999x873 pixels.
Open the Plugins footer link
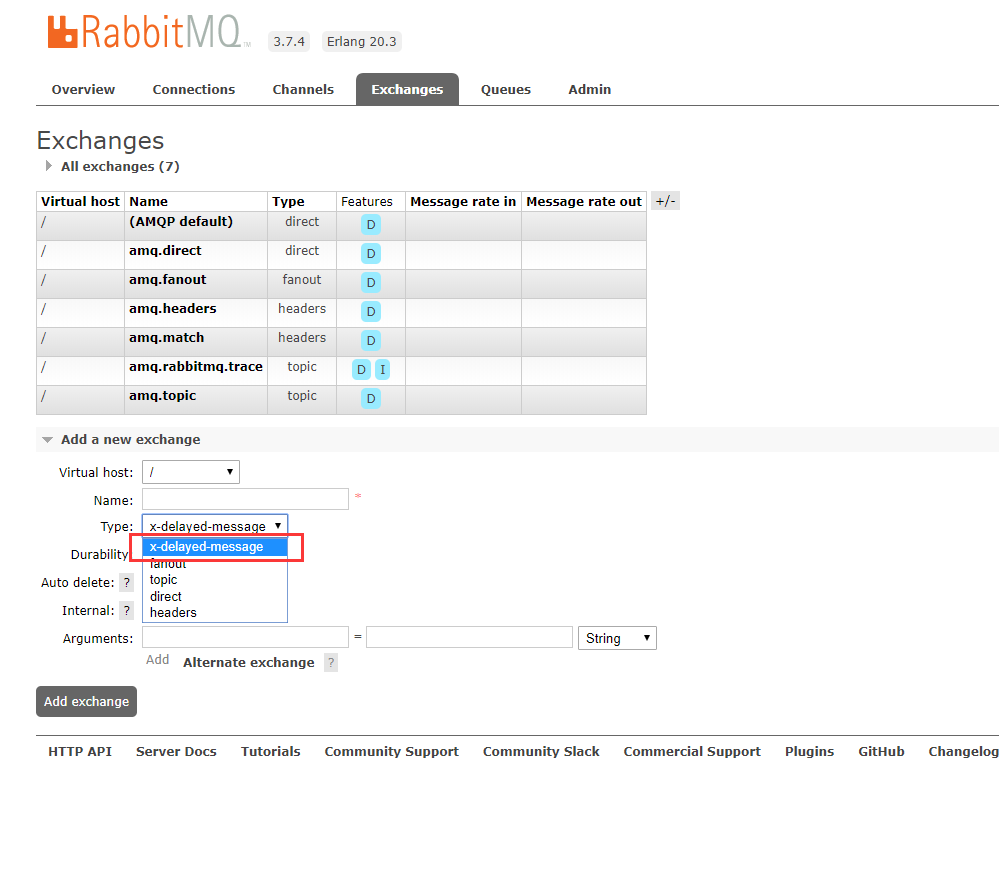[x=809, y=751]
